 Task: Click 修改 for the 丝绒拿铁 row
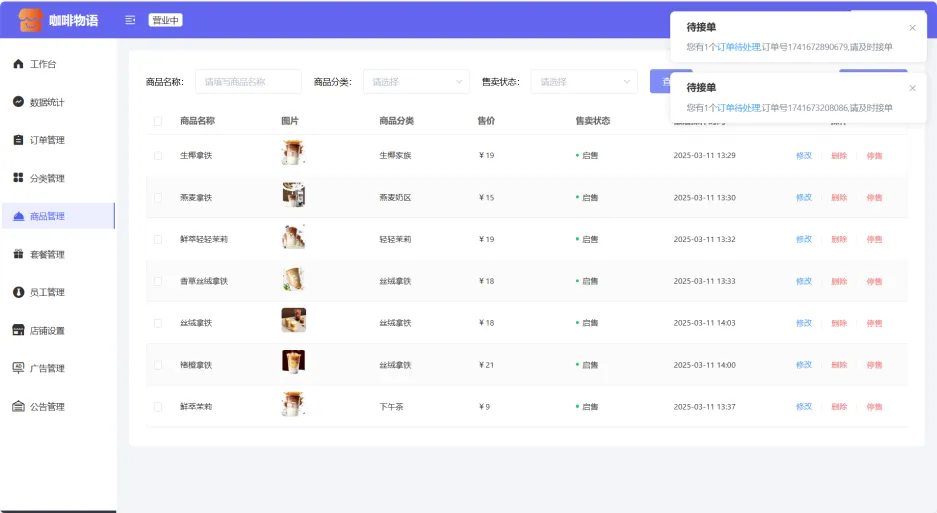[x=803, y=323]
